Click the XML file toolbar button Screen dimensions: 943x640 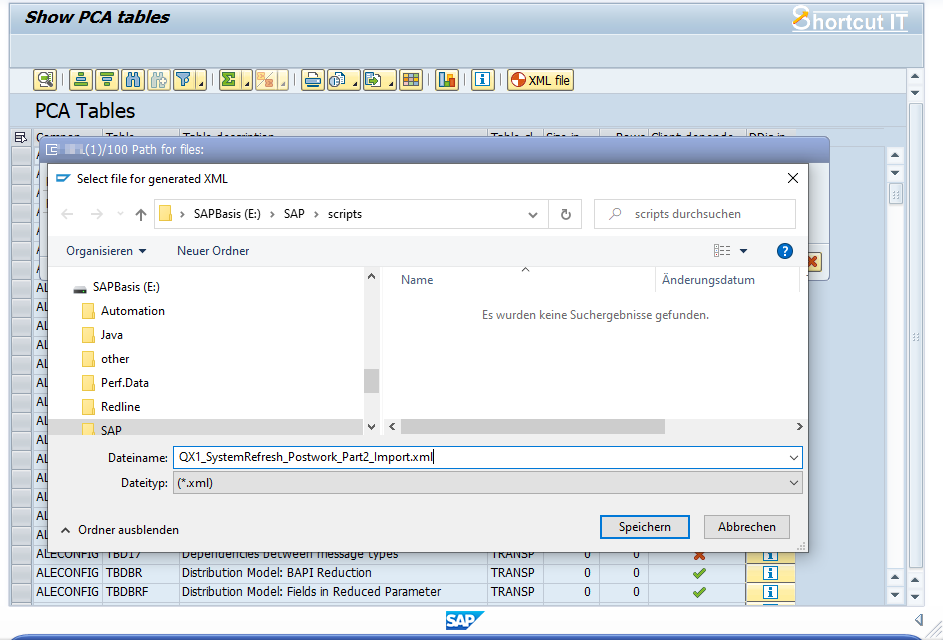[540, 80]
